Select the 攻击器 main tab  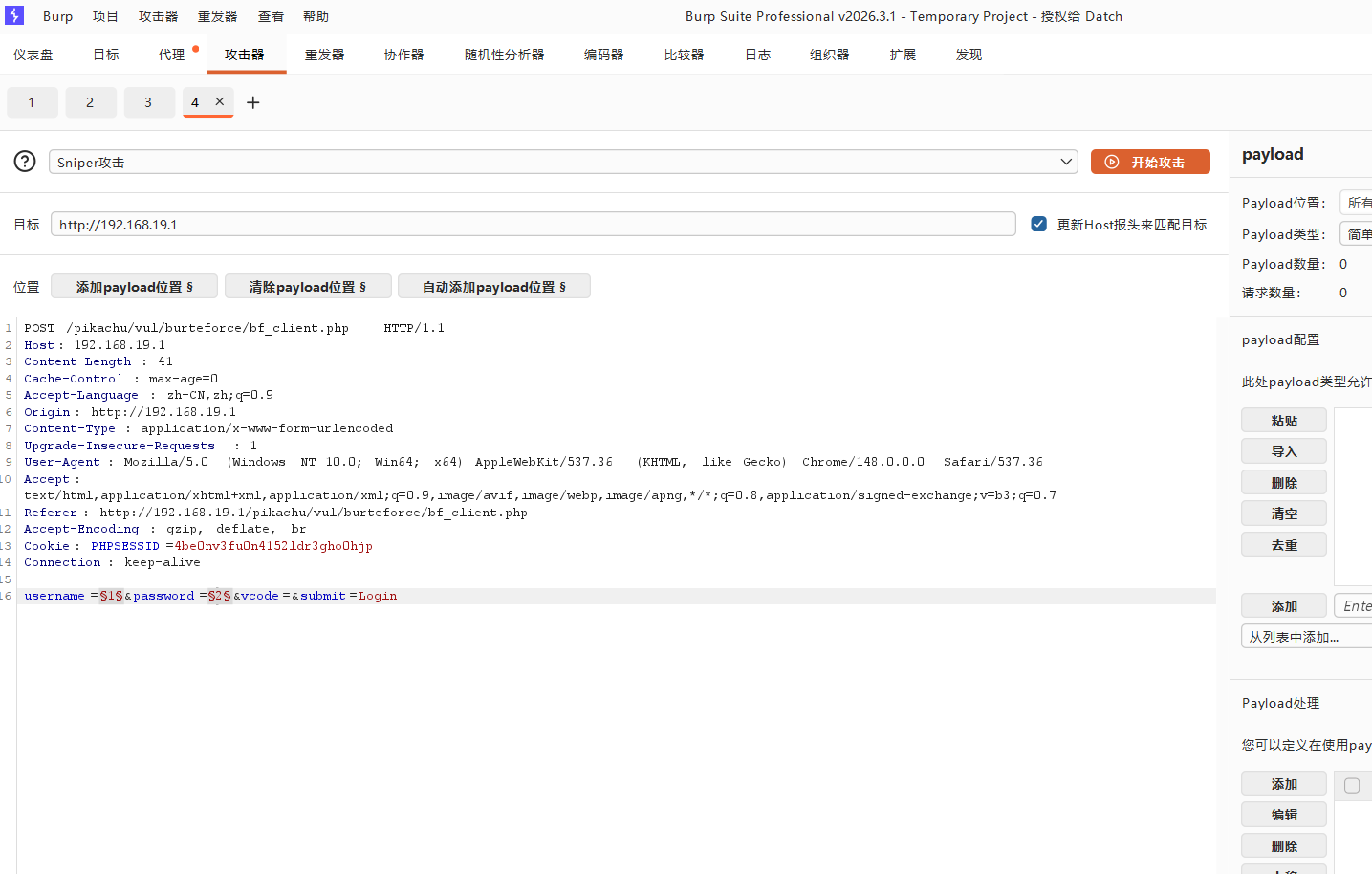click(x=245, y=55)
